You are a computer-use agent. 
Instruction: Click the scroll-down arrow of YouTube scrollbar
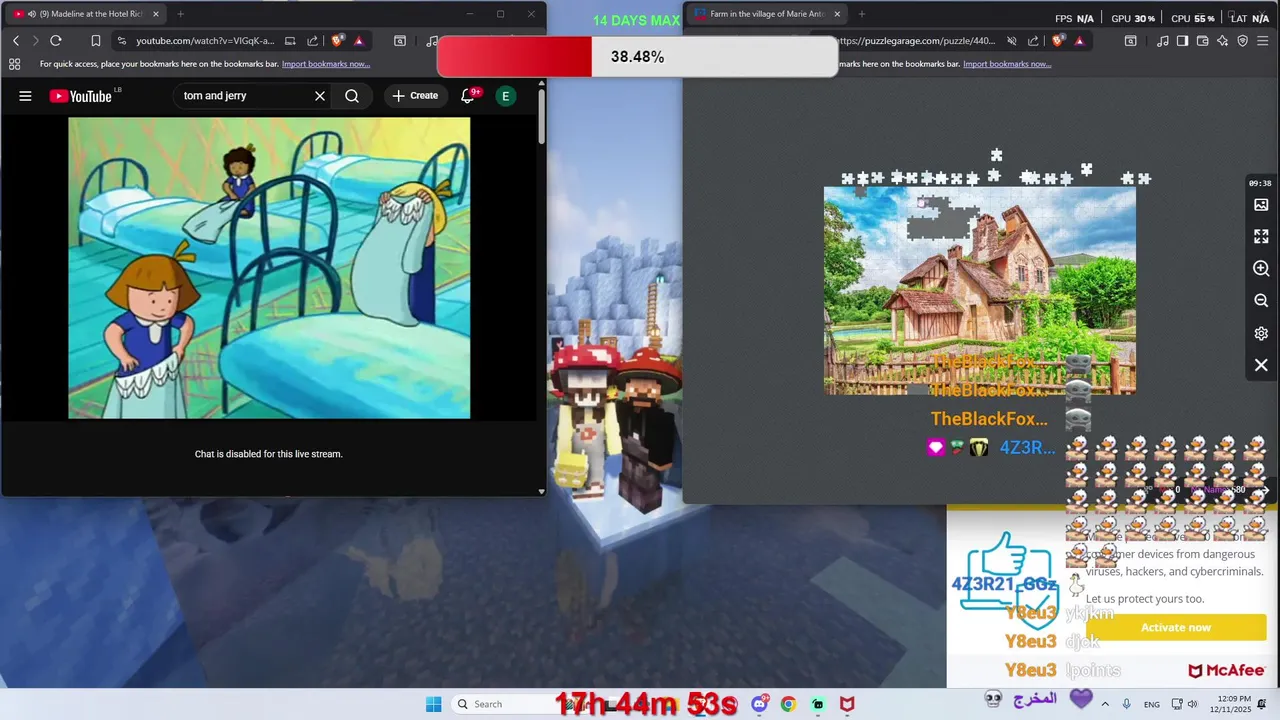[541, 491]
